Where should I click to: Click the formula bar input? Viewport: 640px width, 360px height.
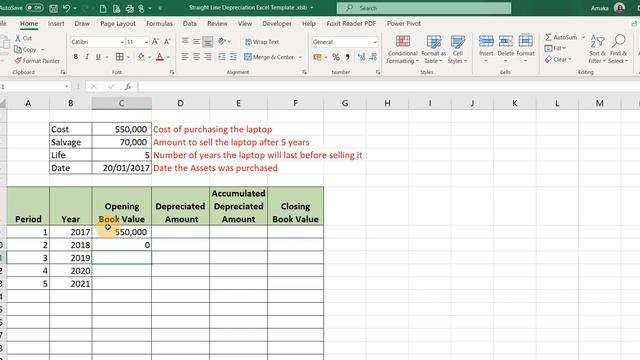click(x=388, y=87)
